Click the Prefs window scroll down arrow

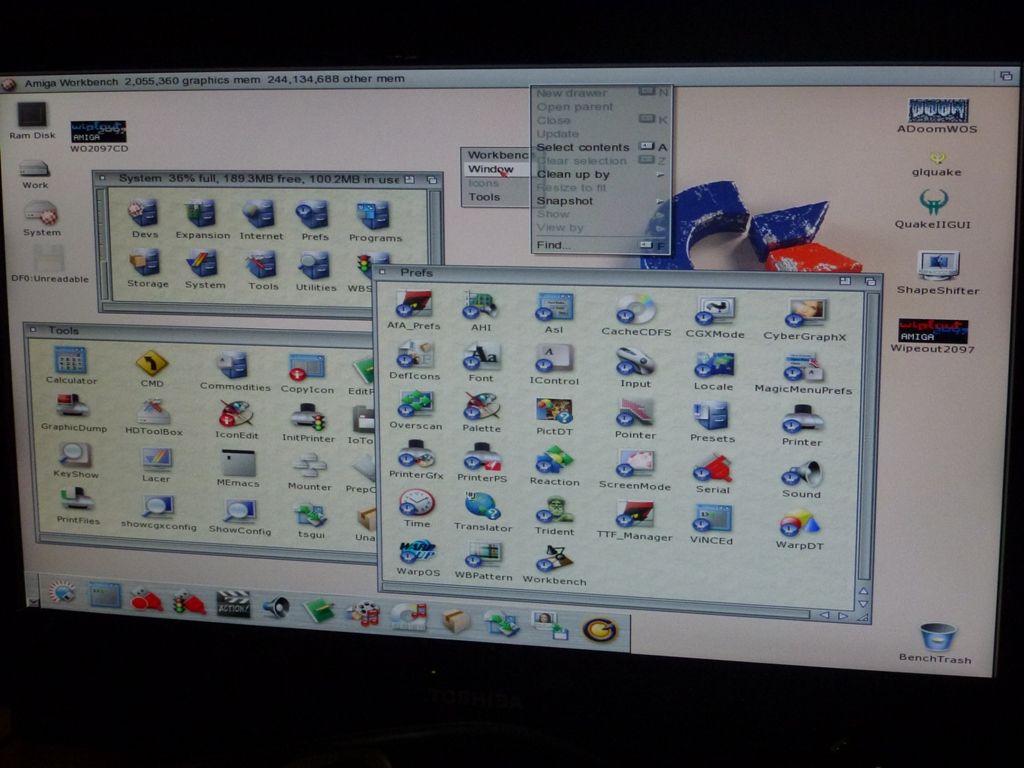pos(863,604)
